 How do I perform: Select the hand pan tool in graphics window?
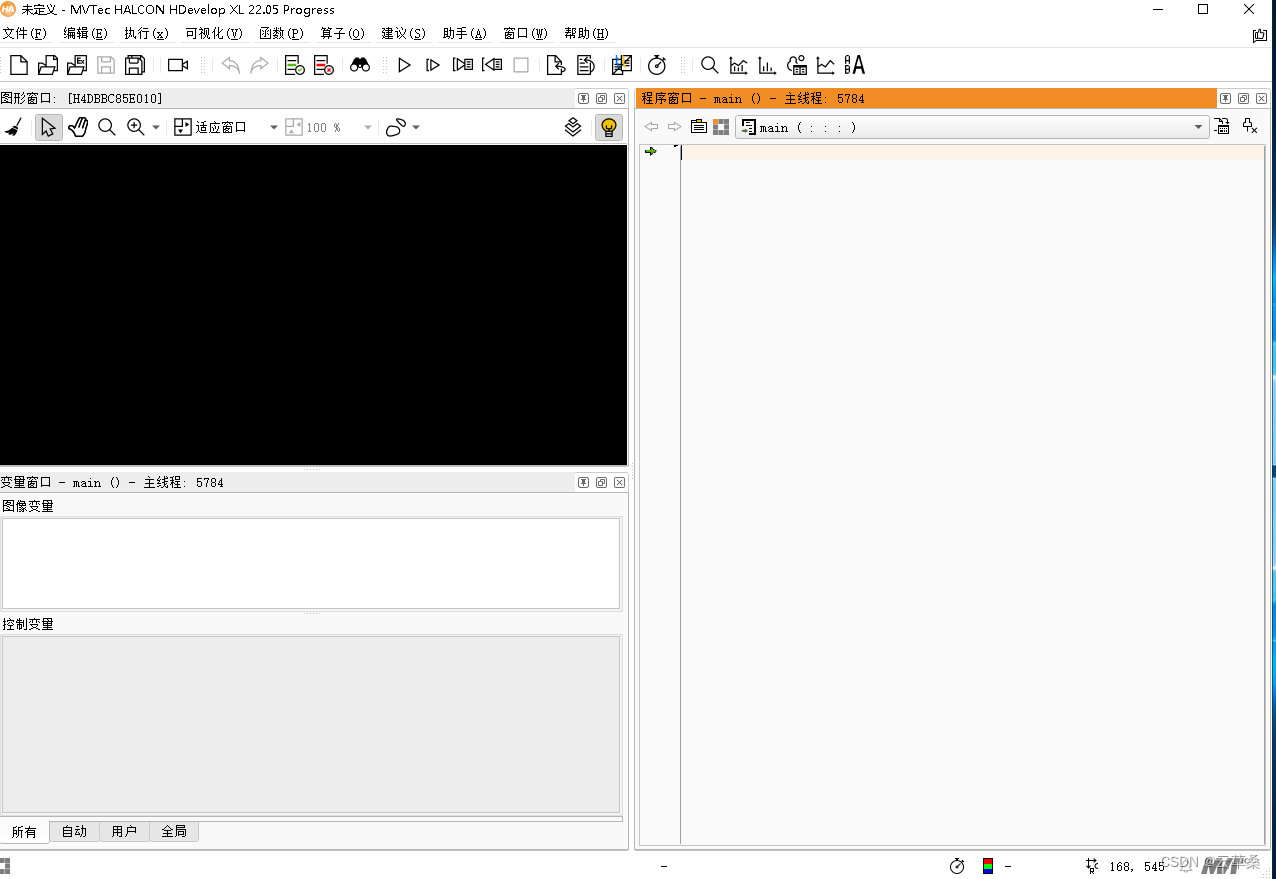(78, 127)
